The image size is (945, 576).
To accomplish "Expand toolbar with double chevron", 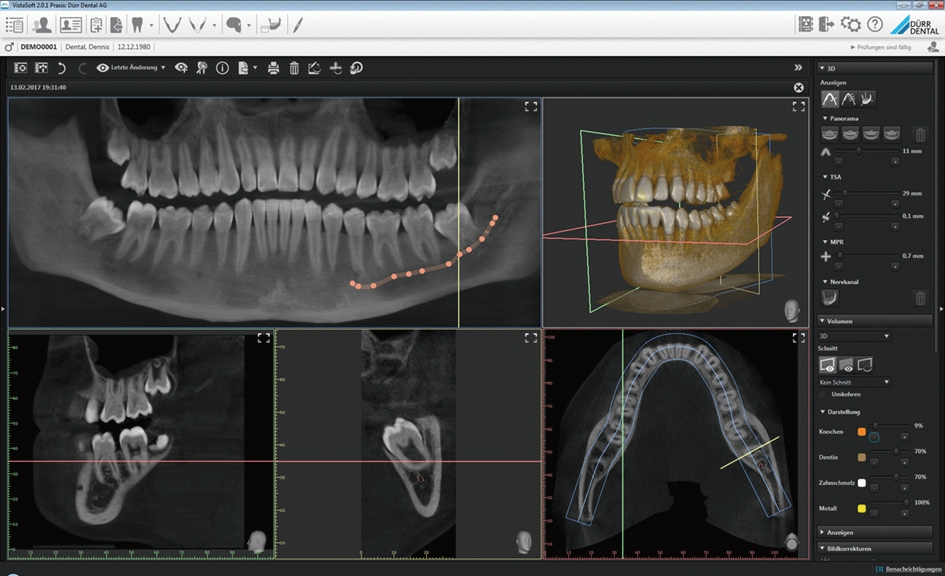I will click(x=798, y=67).
